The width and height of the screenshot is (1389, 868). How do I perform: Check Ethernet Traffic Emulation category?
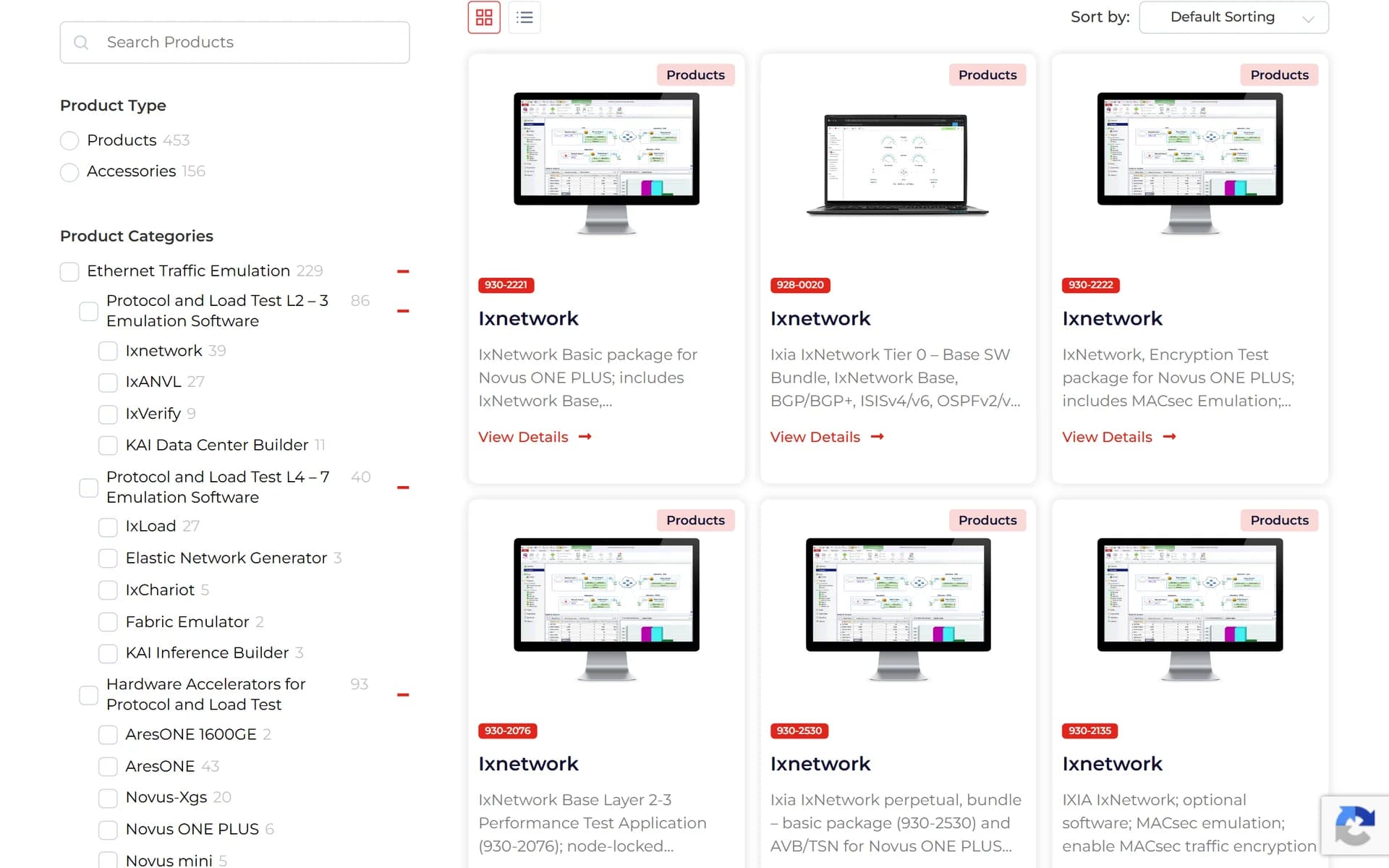[x=69, y=271]
